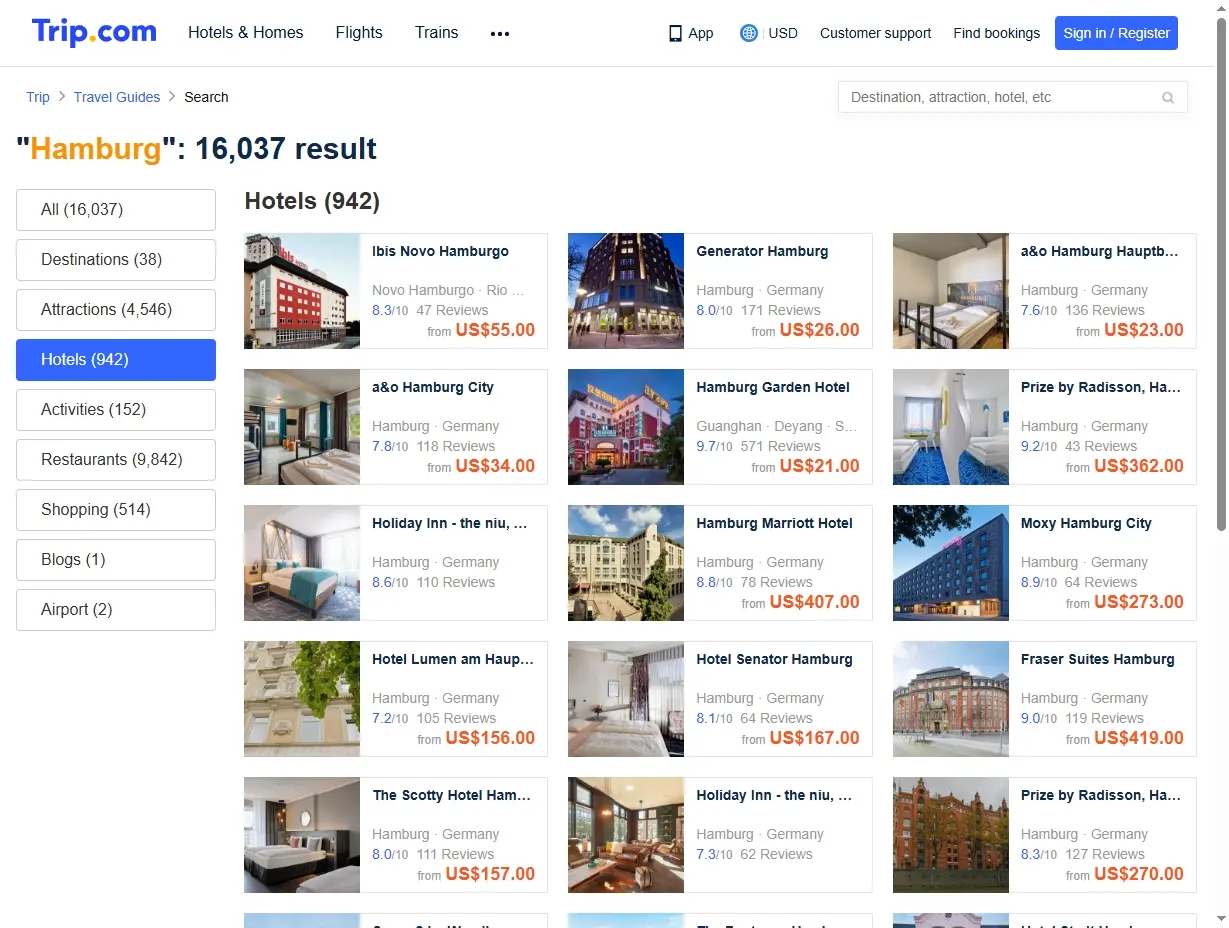Screen dimensions: 1229x928
Task: Click the search magnifier icon
Action: click(1167, 98)
